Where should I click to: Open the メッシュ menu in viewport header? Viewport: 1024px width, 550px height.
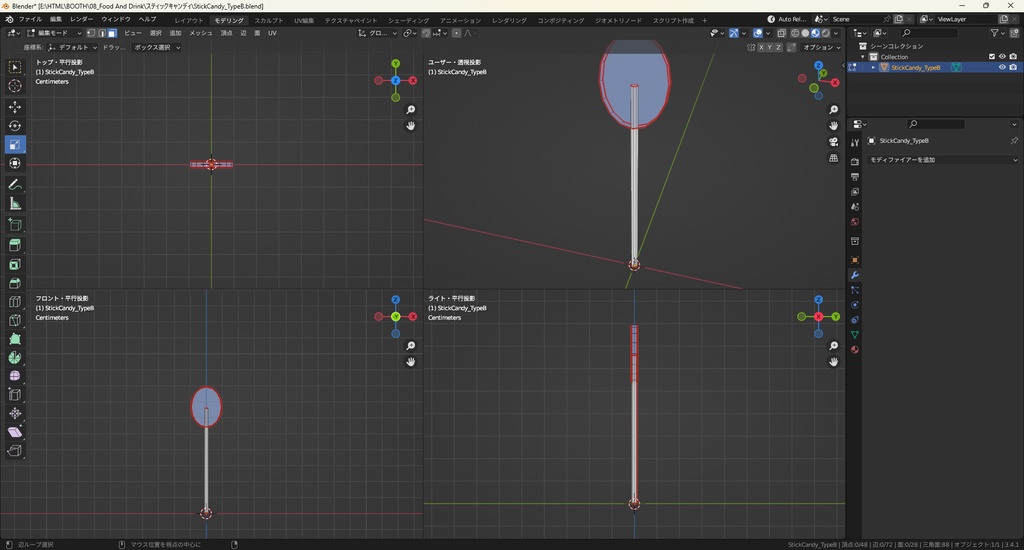point(201,33)
